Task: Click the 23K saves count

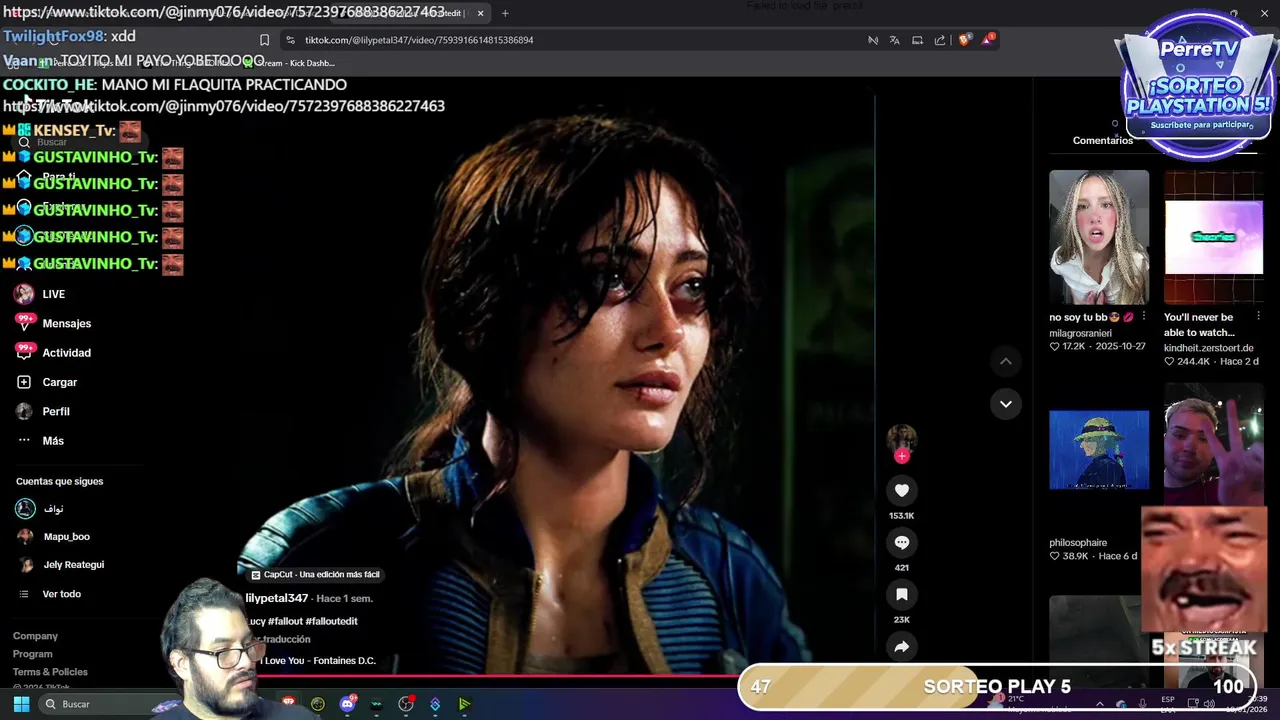Action: 901,620
